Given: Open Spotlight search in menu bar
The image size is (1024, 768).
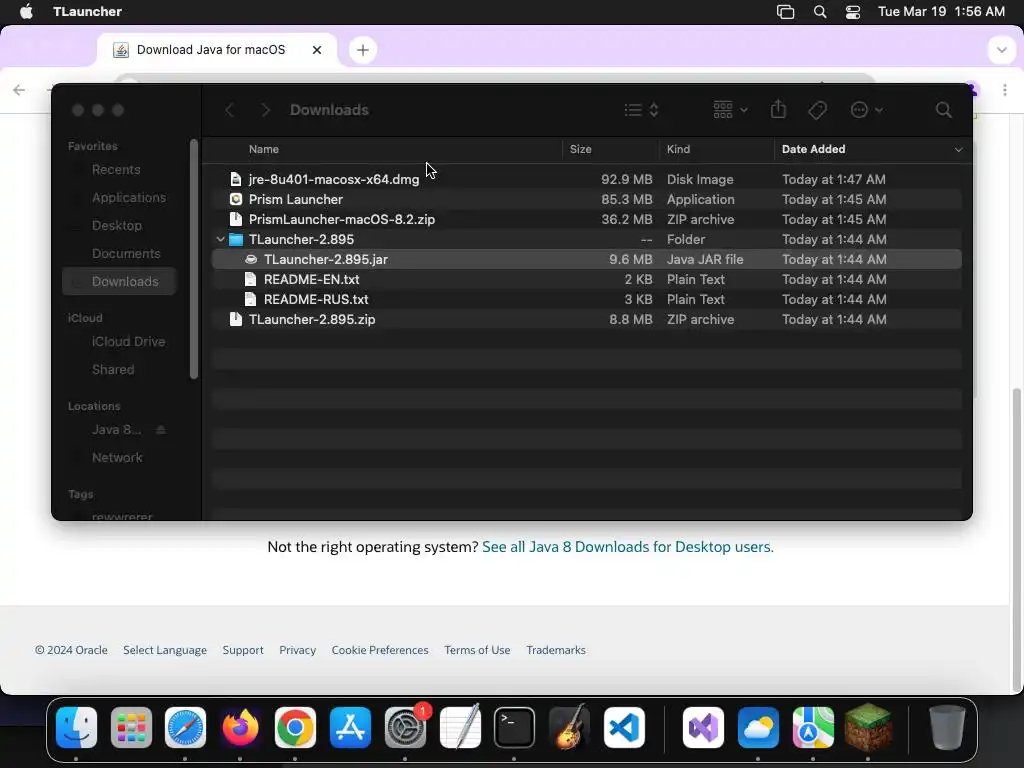Looking at the screenshot, I should (820, 12).
